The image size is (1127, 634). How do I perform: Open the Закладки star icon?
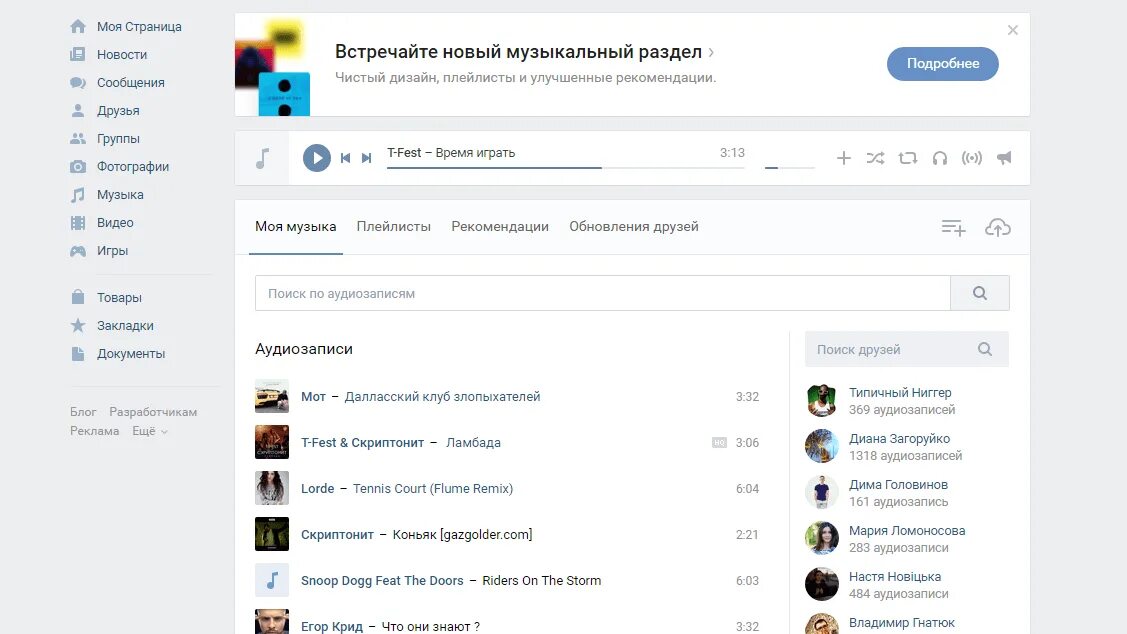tap(78, 325)
